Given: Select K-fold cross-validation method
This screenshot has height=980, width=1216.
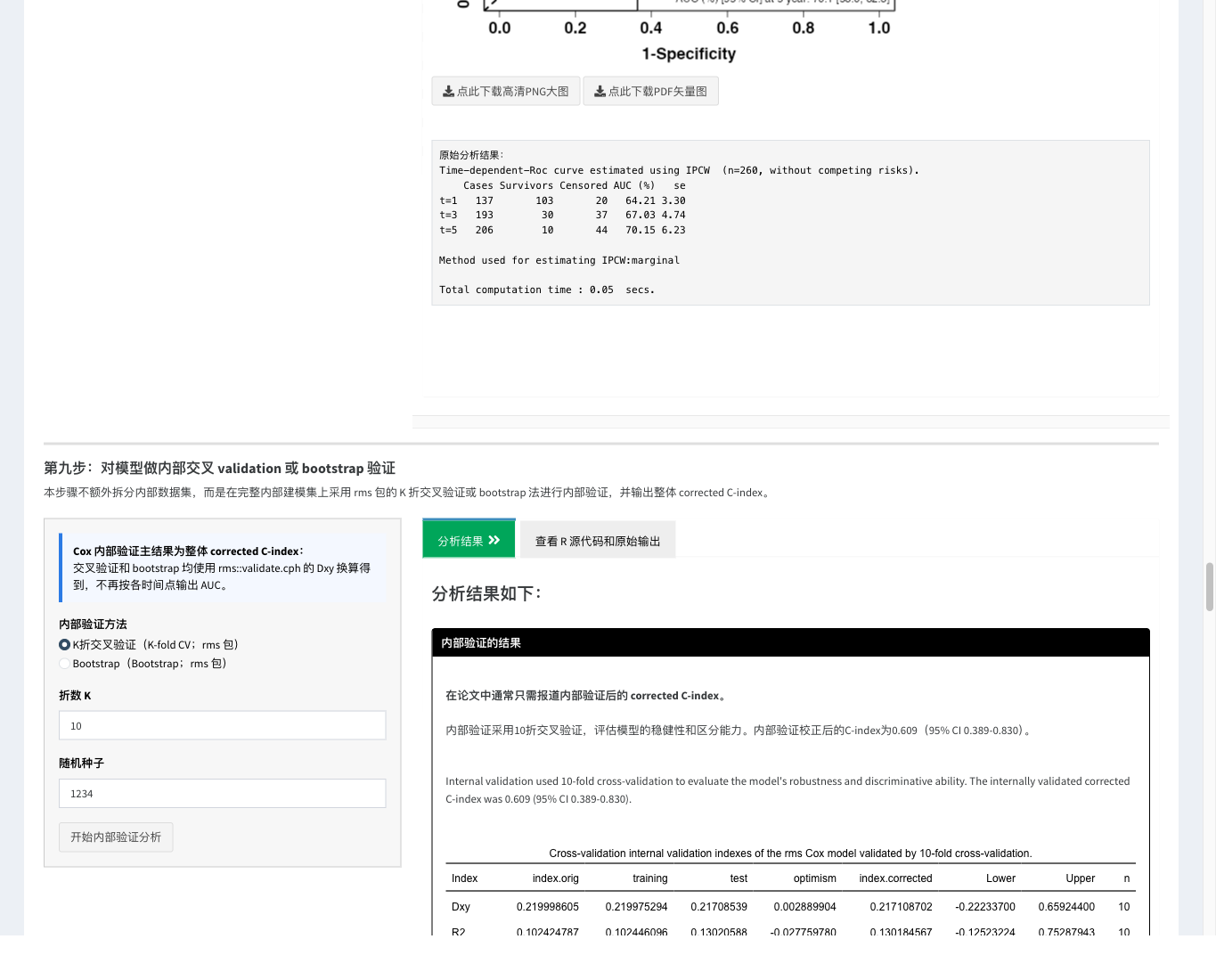Looking at the screenshot, I should coord(64,644).
